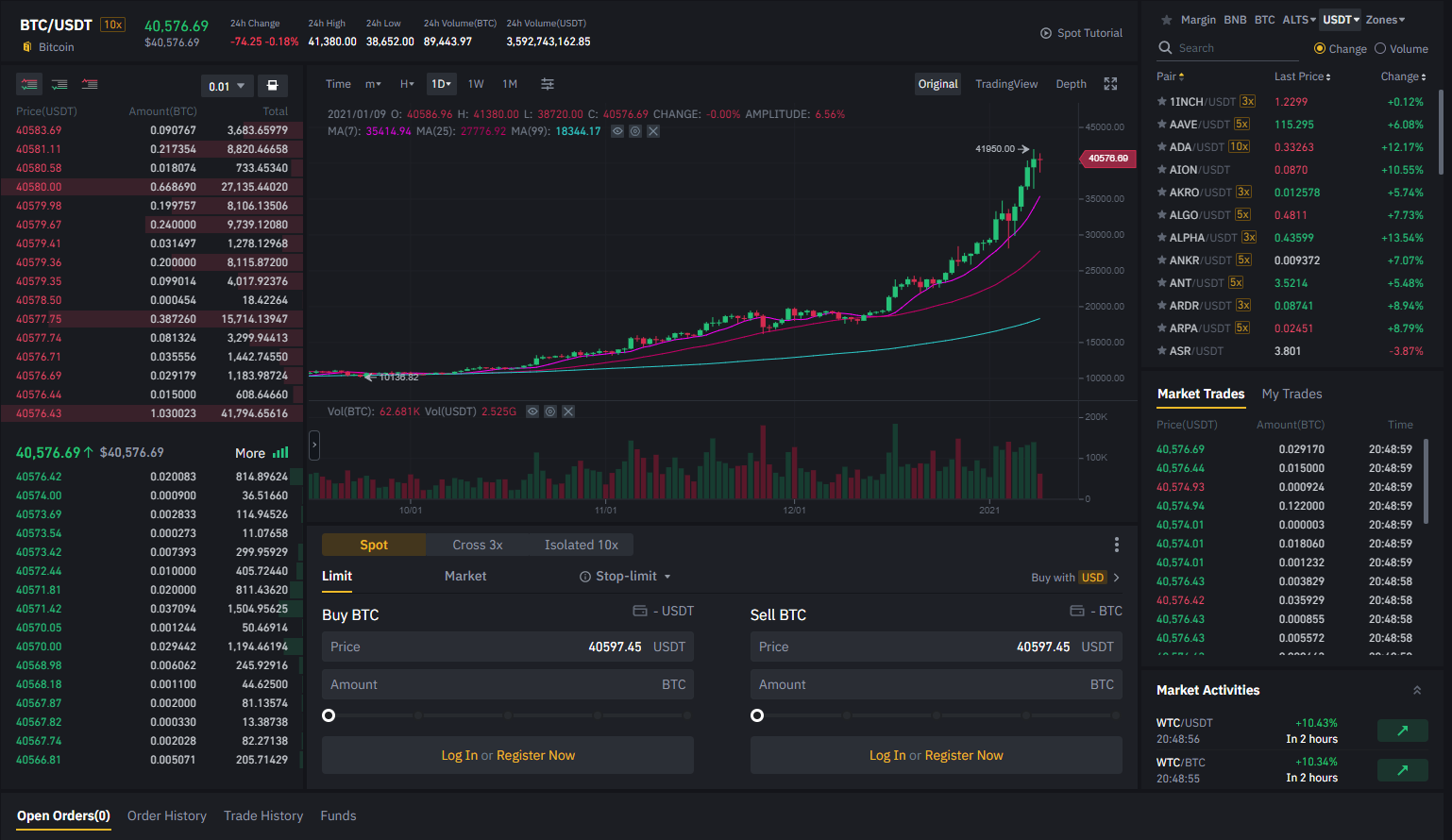Open the Order History tab
Viewport: 1452px width, 840px height.
[167, 816]
